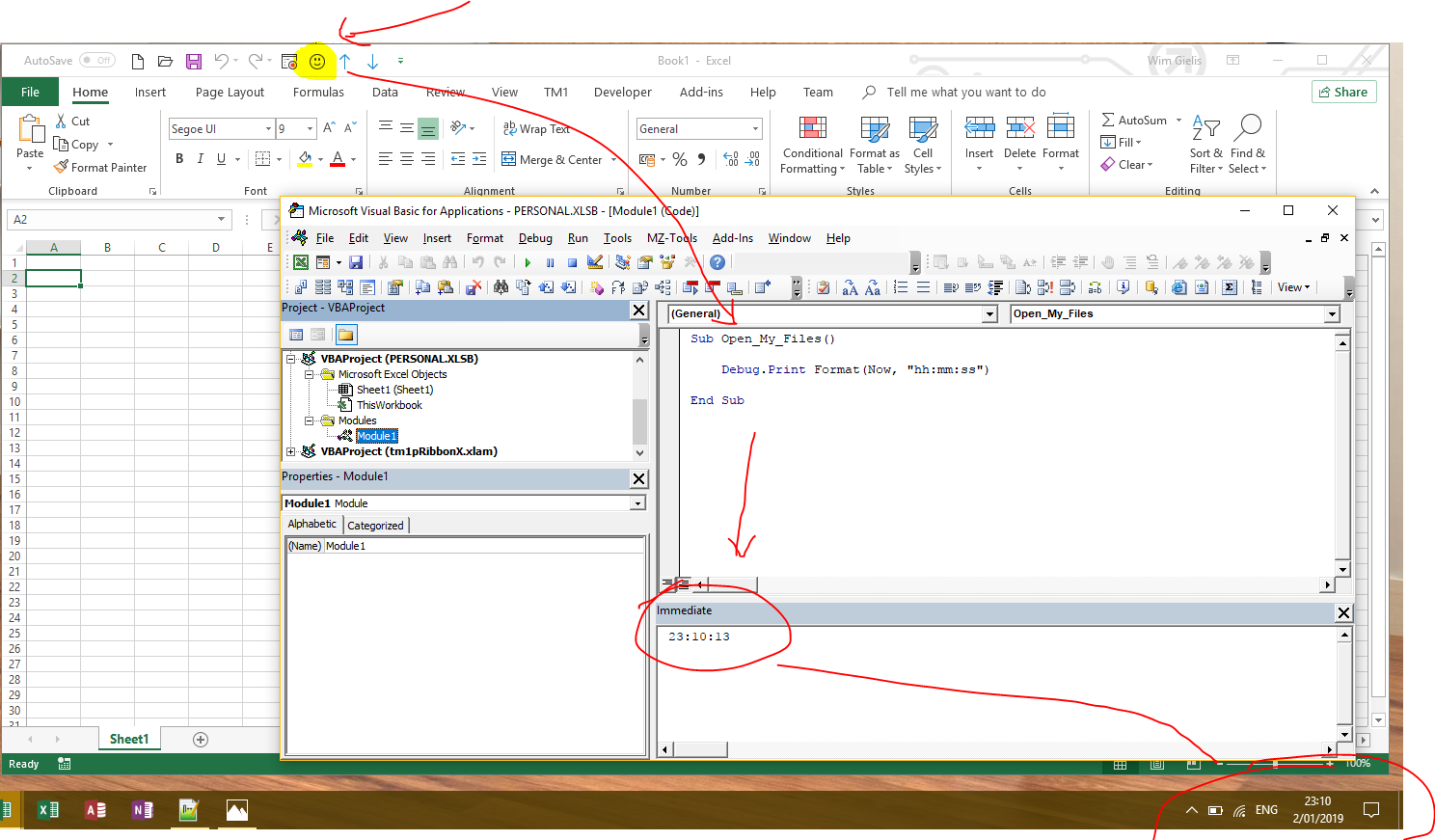Collapse the Modules folder in project tree

(x=310, y=420)
